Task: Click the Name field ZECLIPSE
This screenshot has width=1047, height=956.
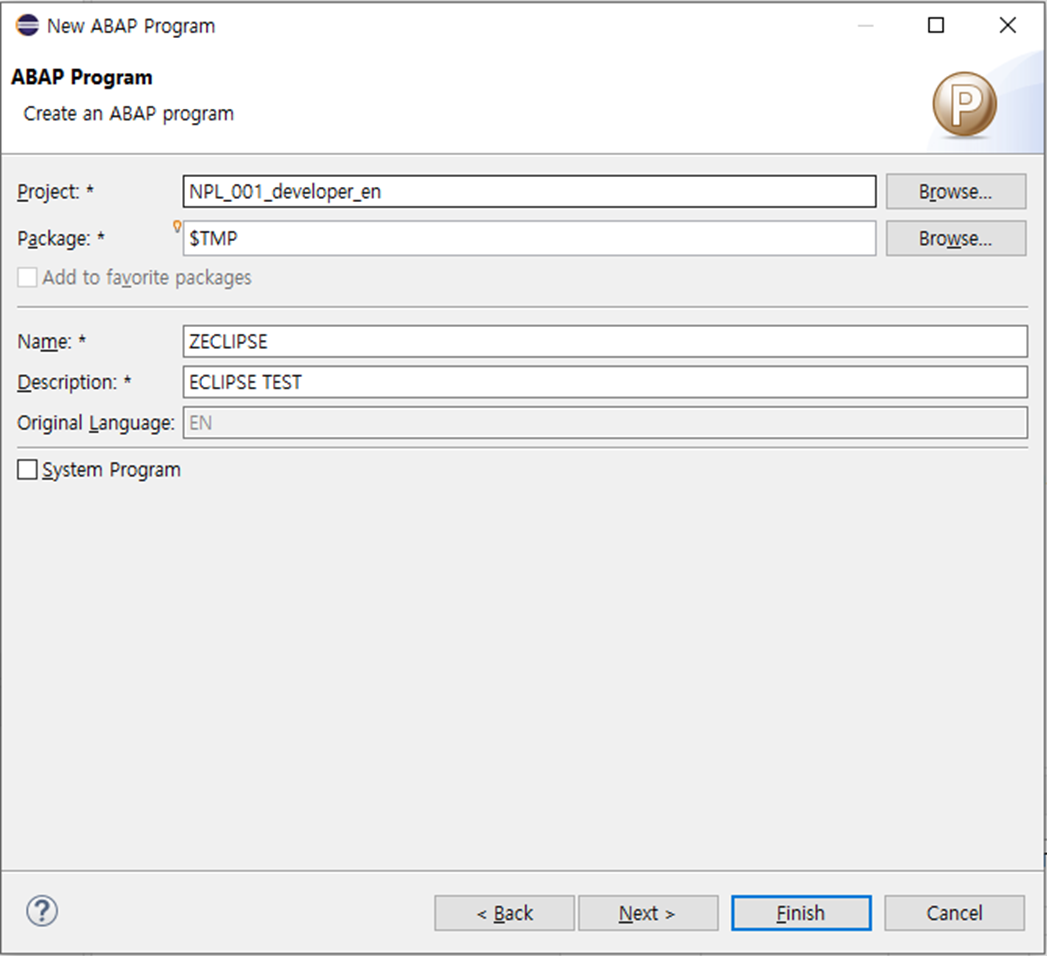Action: click(605, 341)
